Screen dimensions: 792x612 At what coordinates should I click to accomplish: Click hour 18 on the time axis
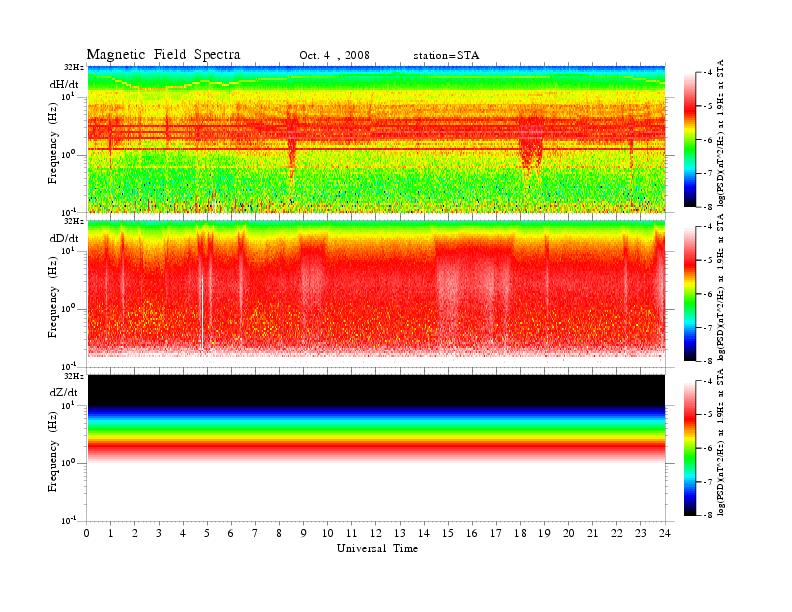coord(520,533)
